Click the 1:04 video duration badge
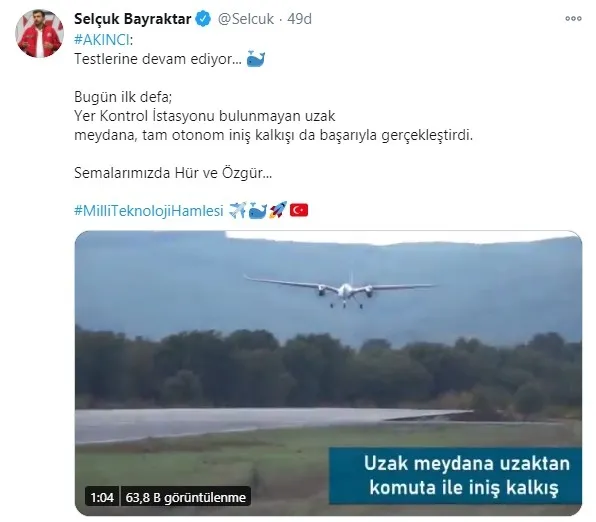This screenshot has height=522, width=596. coord(102,497)
